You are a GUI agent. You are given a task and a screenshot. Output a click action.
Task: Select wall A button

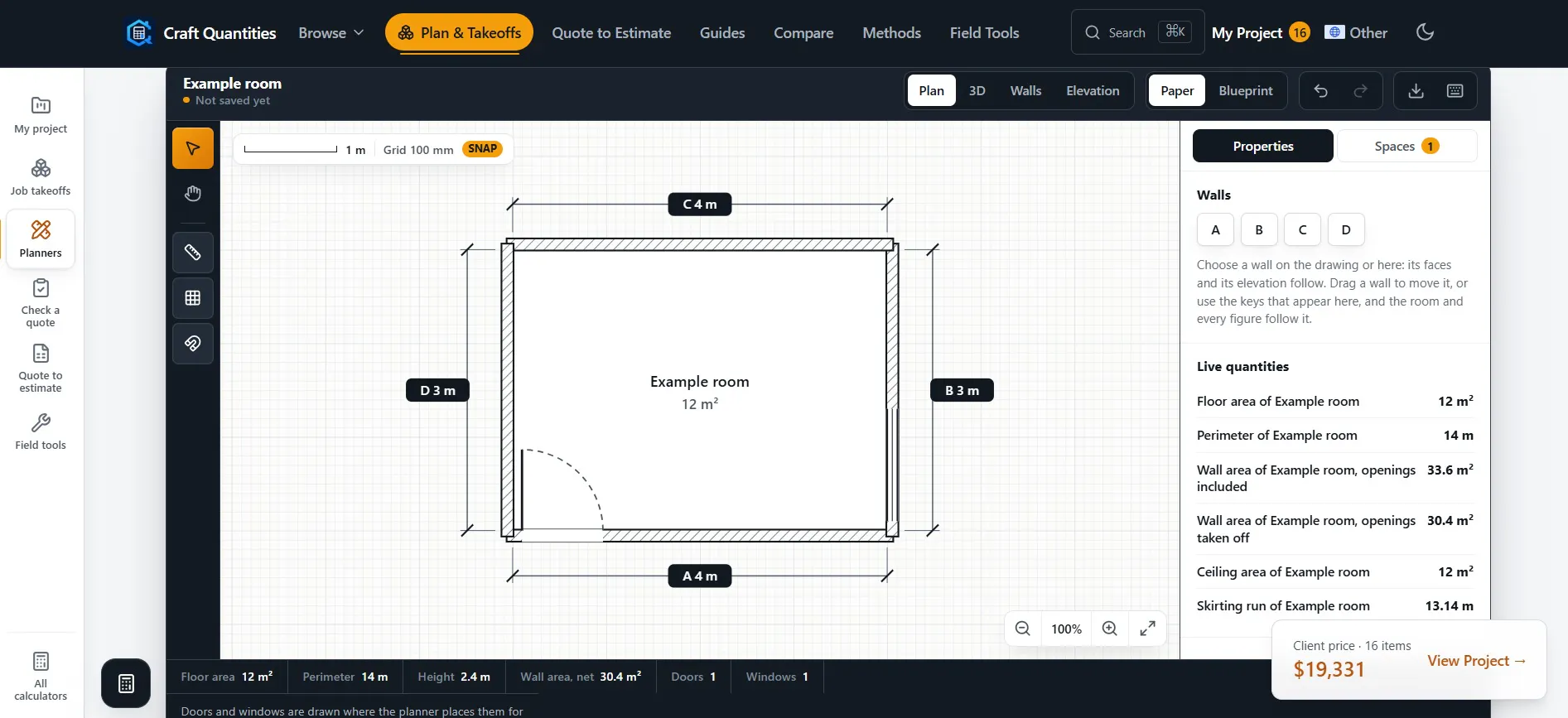(1215, 229)
